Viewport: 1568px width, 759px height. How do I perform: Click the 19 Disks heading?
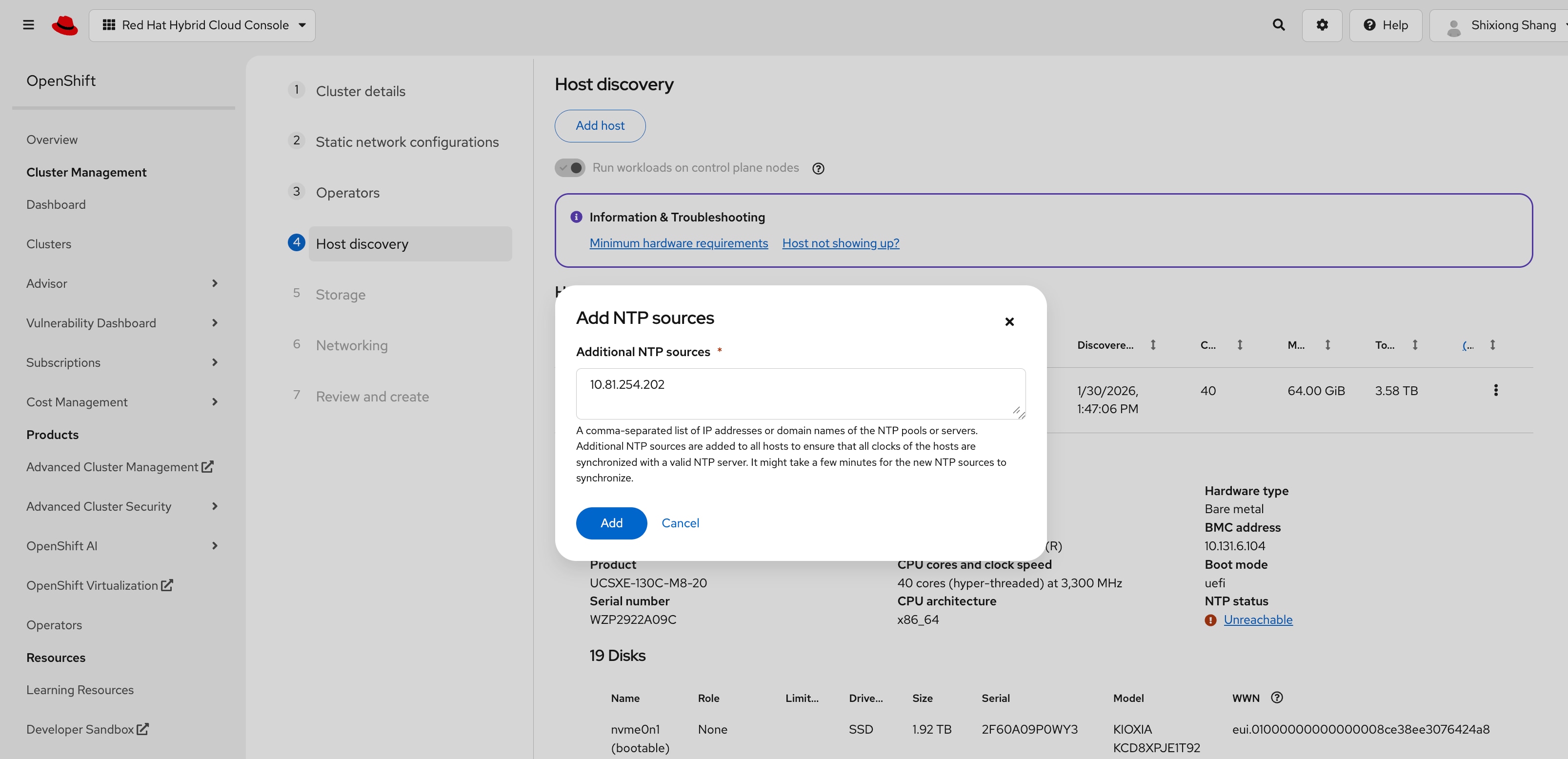coord(617,656)
